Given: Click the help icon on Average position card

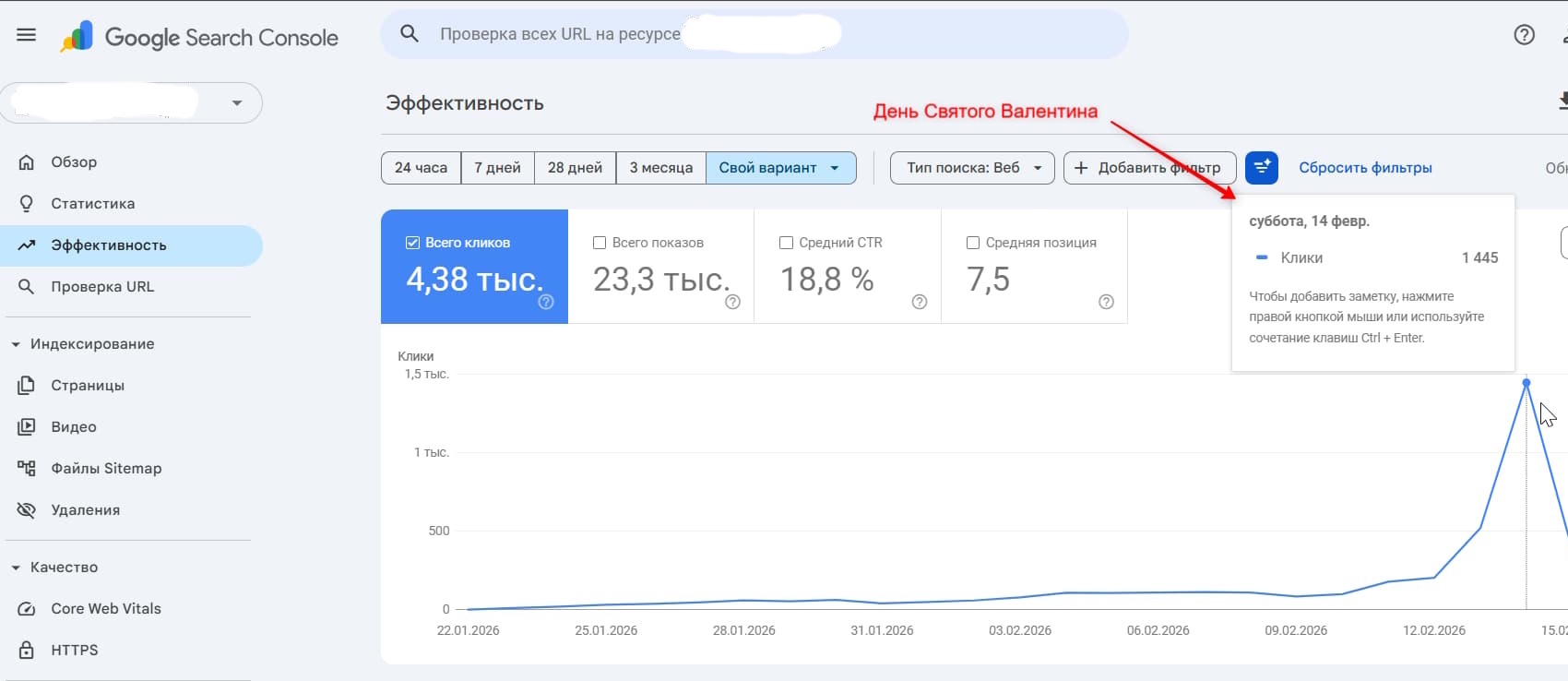Looking at the screenshot, I should 1106,302.
